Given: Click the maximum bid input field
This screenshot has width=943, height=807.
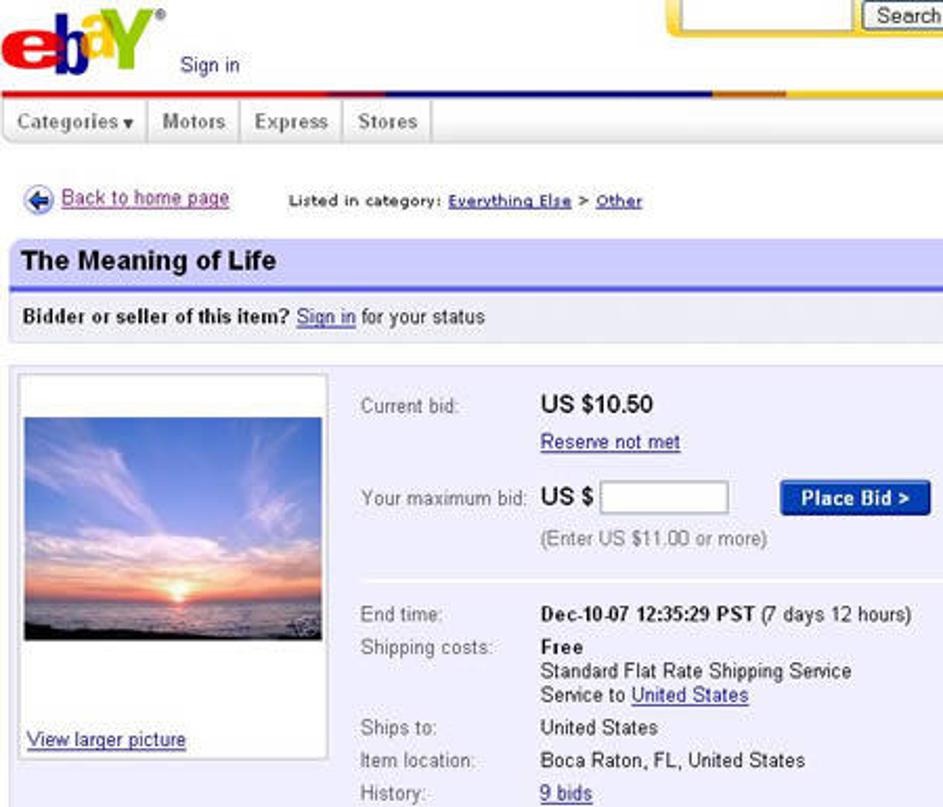Looking at the screenshot, I should pyautogui.click(x=664, y=497).
